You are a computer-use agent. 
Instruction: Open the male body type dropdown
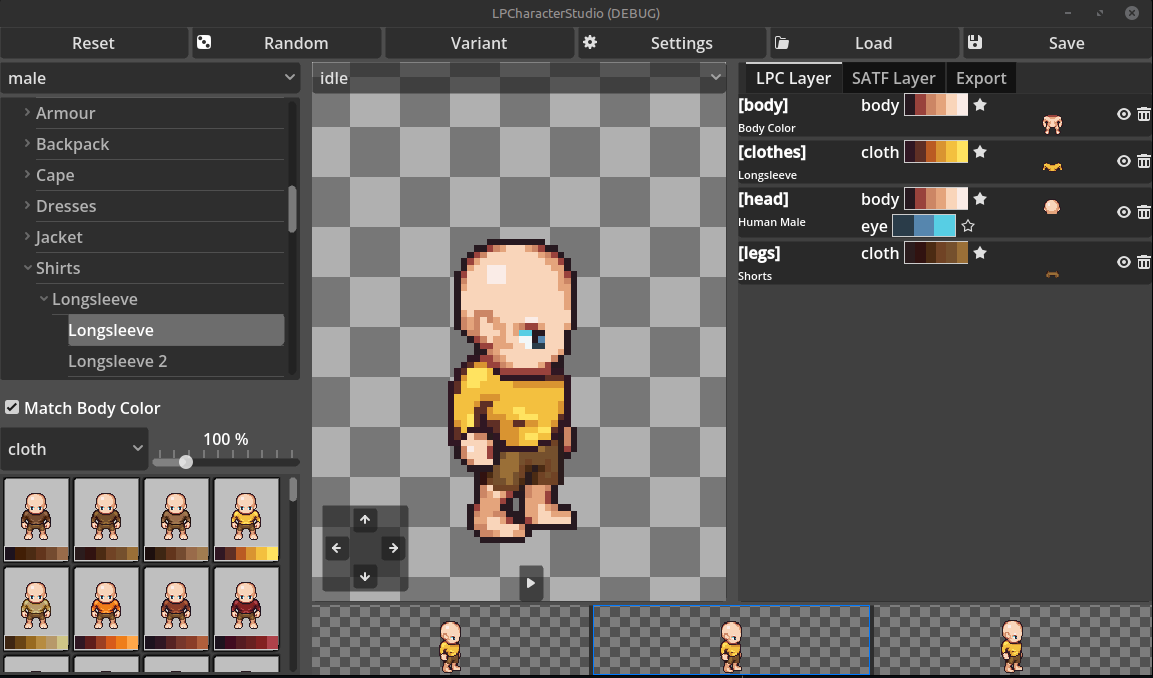[150, 78]
